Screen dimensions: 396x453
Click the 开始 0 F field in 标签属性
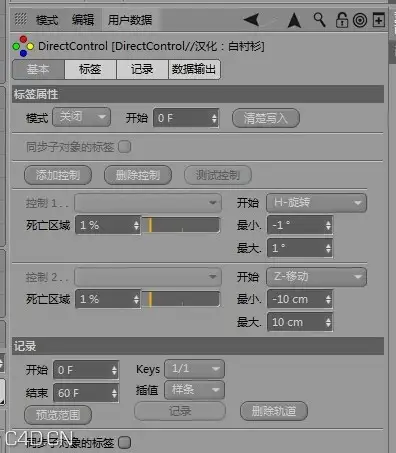pos(186,118)
